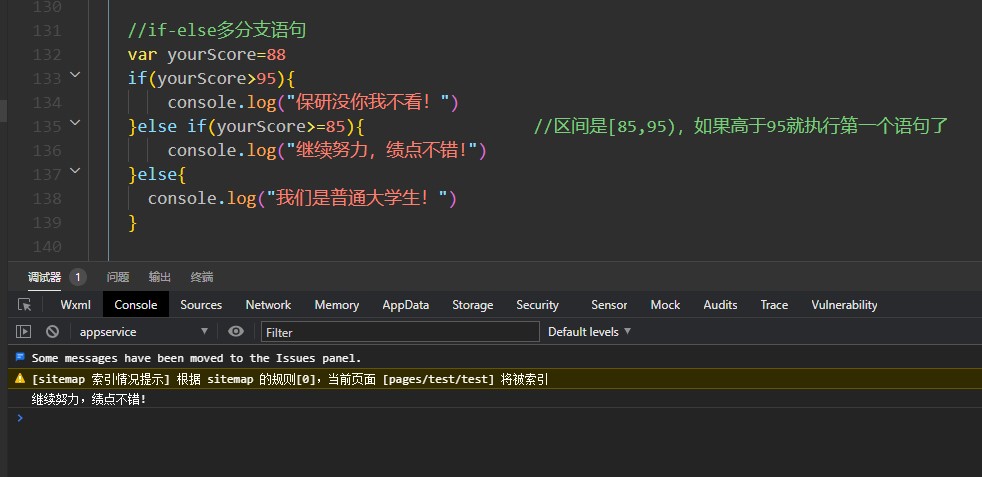Select the Console tab

coord(136,305)
